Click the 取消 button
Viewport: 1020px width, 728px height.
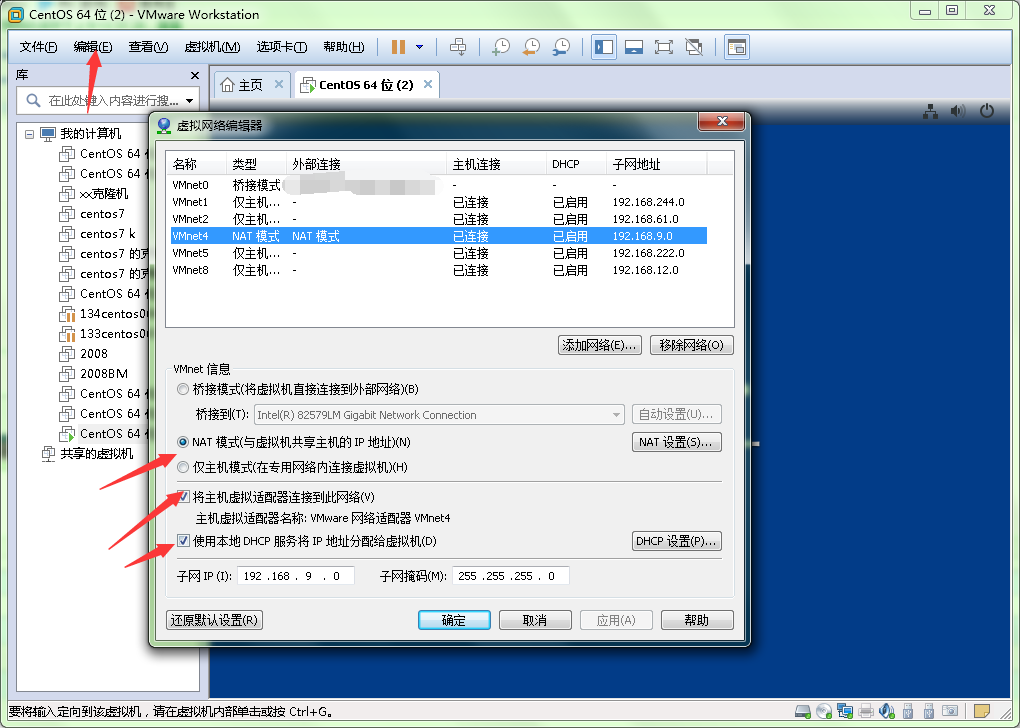pyautogui.click(x=535, y=620)
